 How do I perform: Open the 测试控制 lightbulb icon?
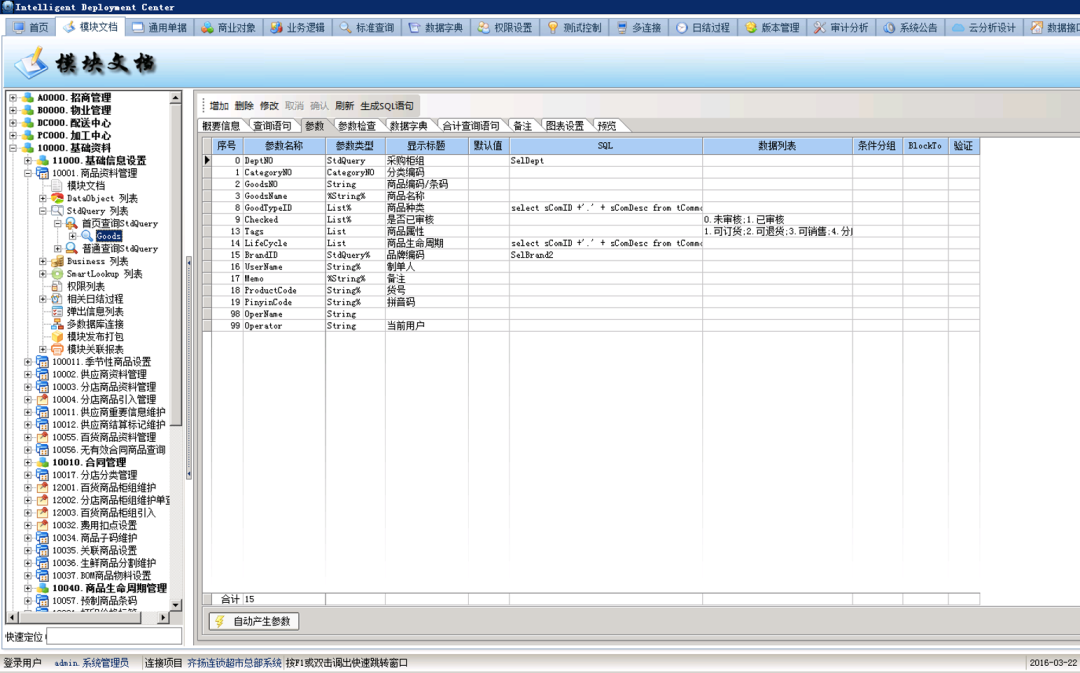pyautogui.click(x=553, y=28)
